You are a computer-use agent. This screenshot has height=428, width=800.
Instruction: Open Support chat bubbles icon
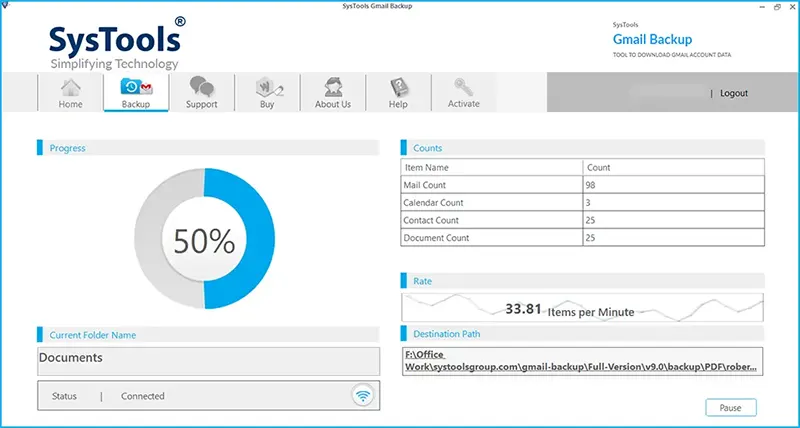[202, 87]
